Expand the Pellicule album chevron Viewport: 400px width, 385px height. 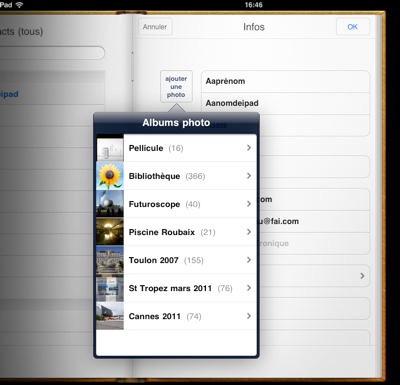point(249,148)
